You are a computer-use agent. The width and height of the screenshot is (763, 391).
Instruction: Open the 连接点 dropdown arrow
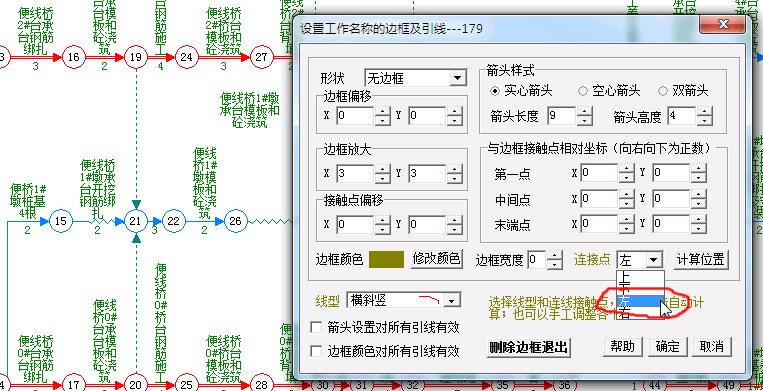pos(654,260)
